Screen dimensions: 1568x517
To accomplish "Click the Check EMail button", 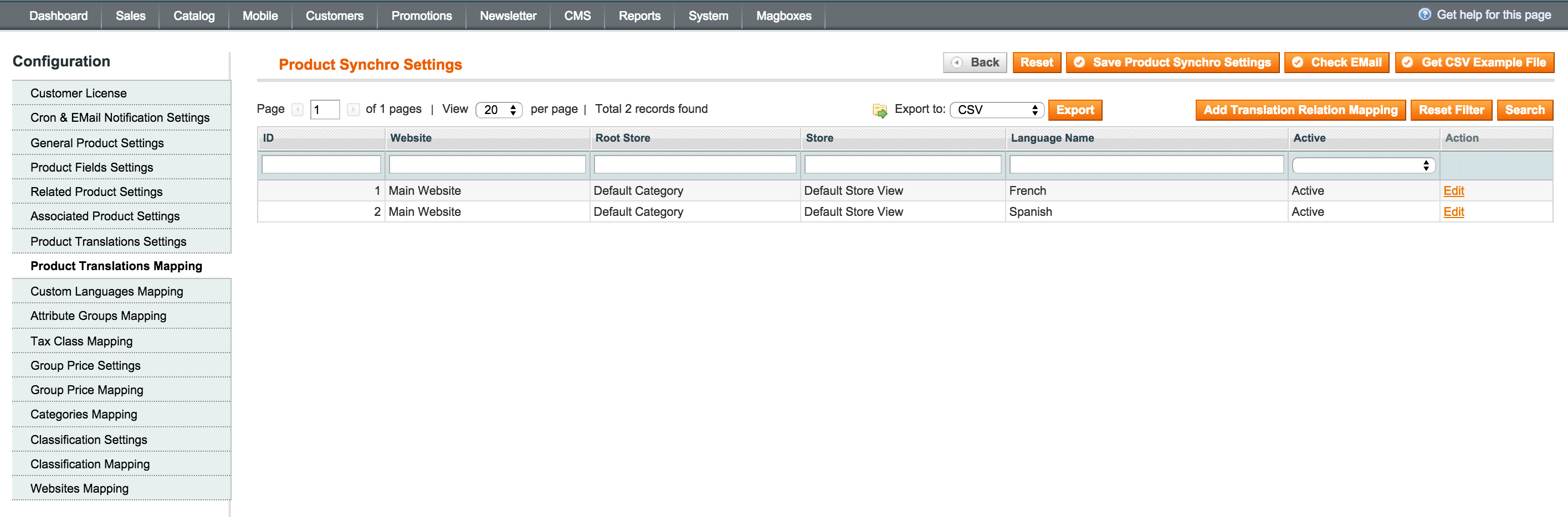I will [x=1337, y=63].
